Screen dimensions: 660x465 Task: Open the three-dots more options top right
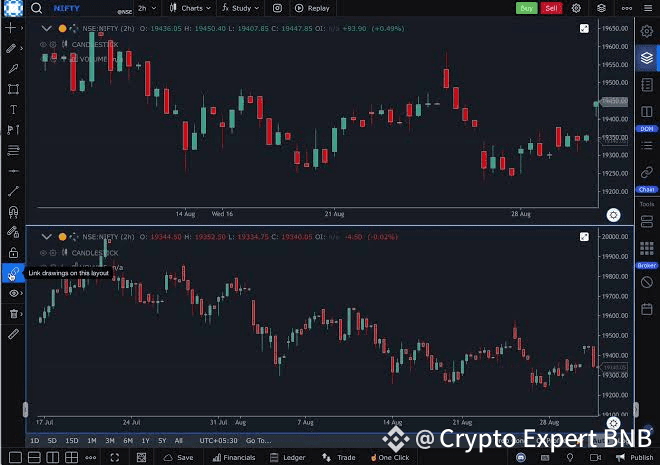click(x=627, y=8)
